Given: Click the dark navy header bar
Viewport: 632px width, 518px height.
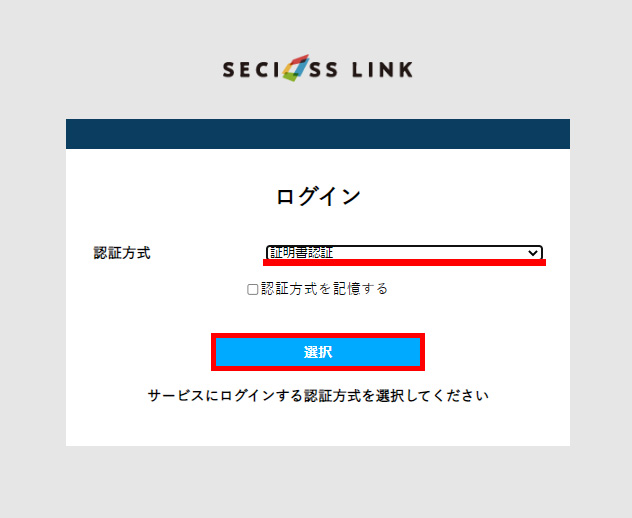Looking at the screenshot, I should [318, 133].
